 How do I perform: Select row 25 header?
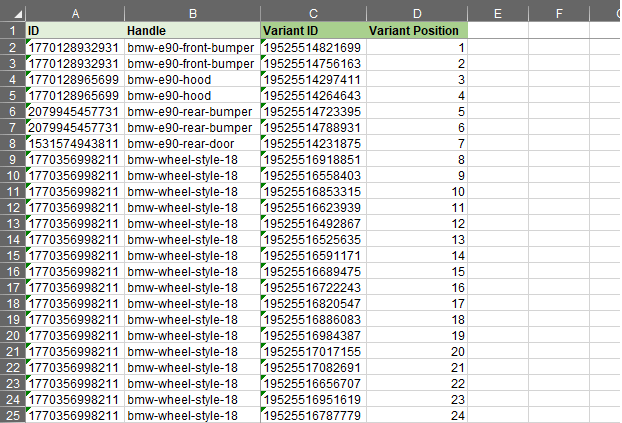[x=13, y=415]
